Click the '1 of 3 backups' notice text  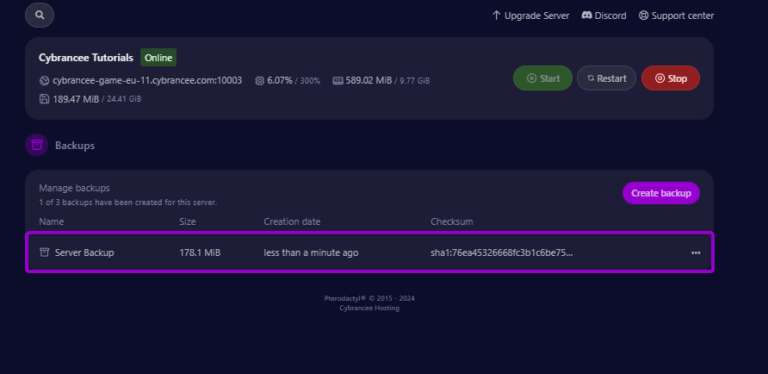click(x=128, y=202)
